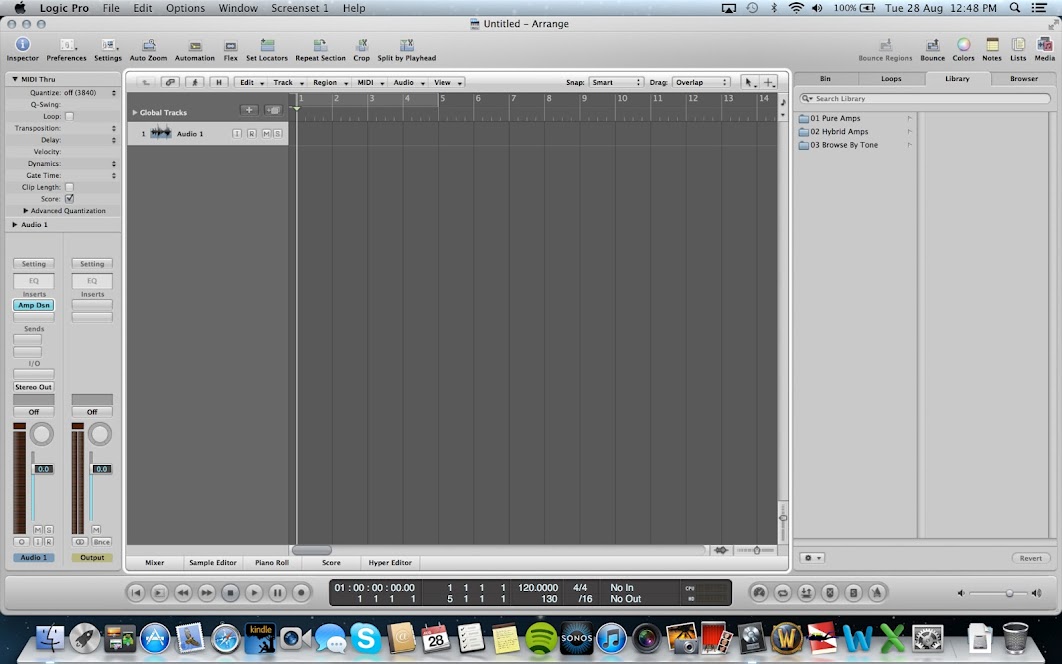Switch to the Loops tab
The width and height of the screenshot is (1062, 664).
click(891, 78)
